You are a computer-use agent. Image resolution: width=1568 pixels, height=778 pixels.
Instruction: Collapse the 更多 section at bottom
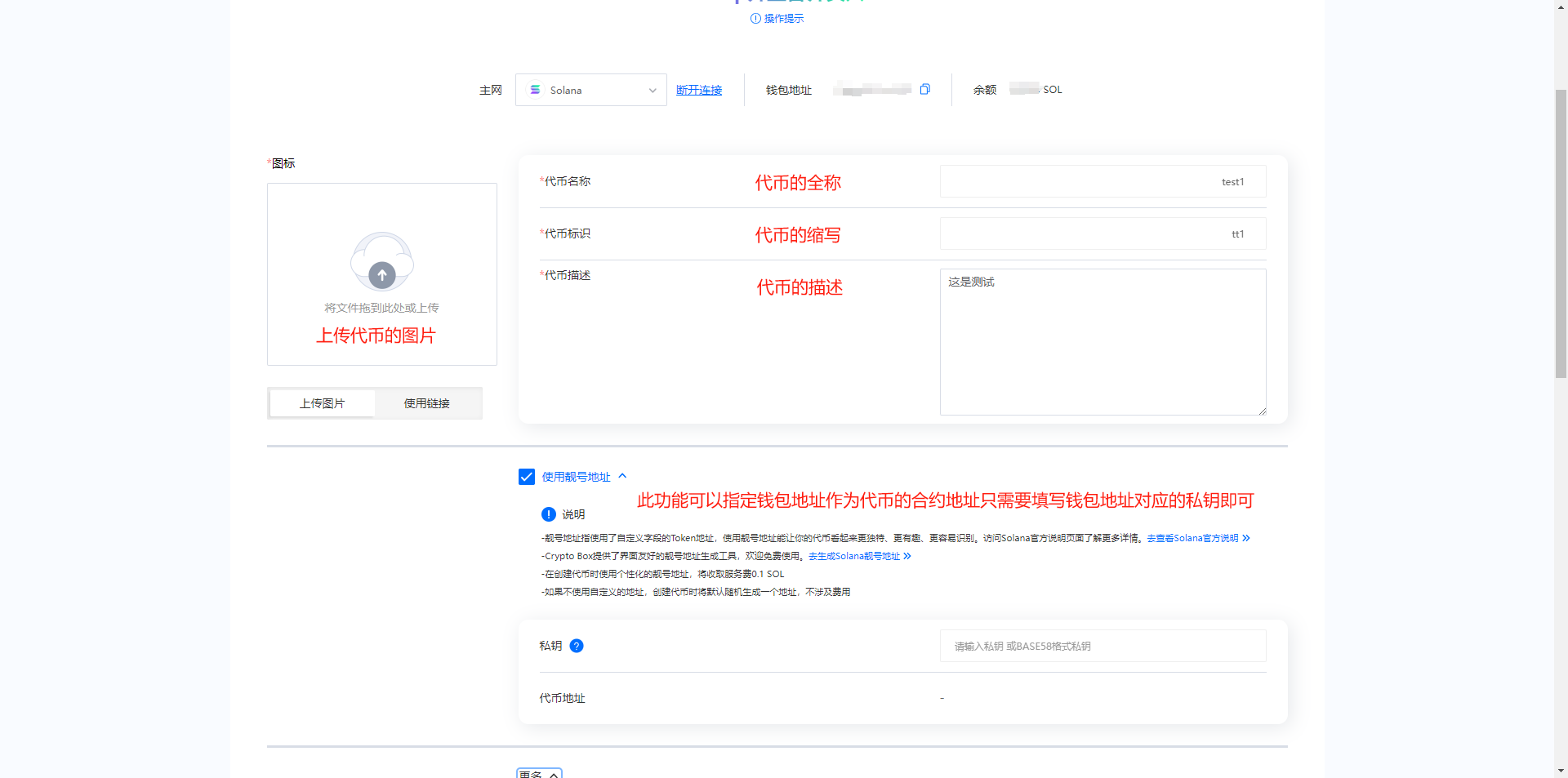[539, 774]
